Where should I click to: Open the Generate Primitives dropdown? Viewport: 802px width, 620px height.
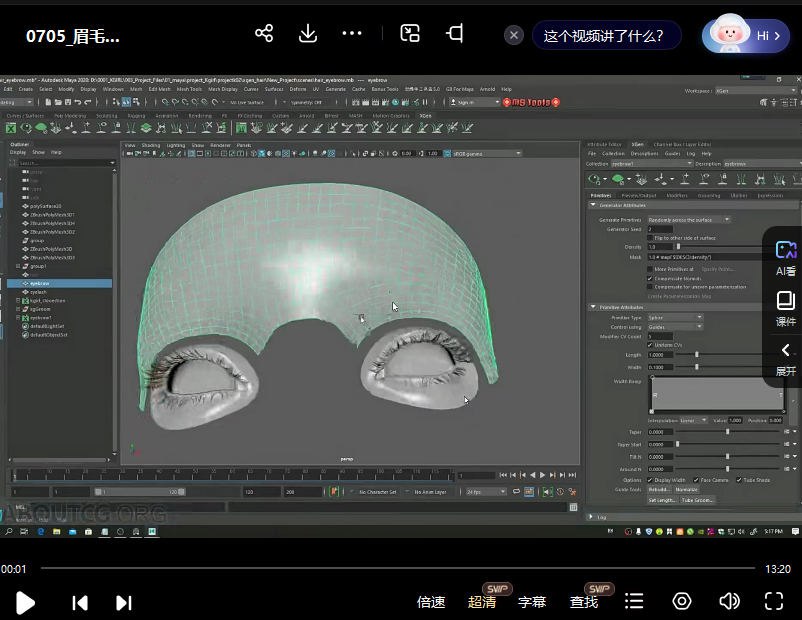726,219
